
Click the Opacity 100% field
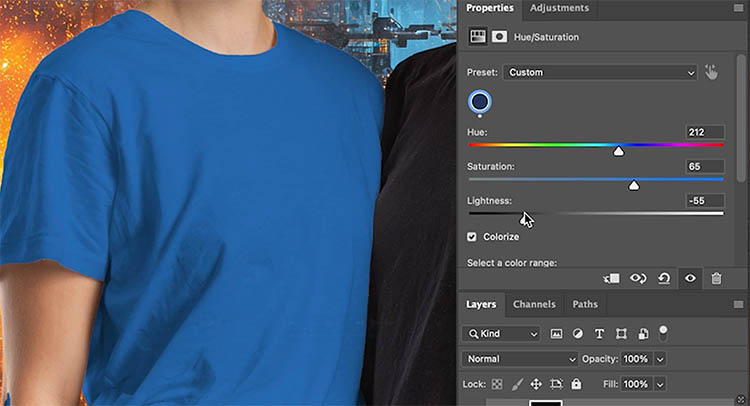coord(636,359)
